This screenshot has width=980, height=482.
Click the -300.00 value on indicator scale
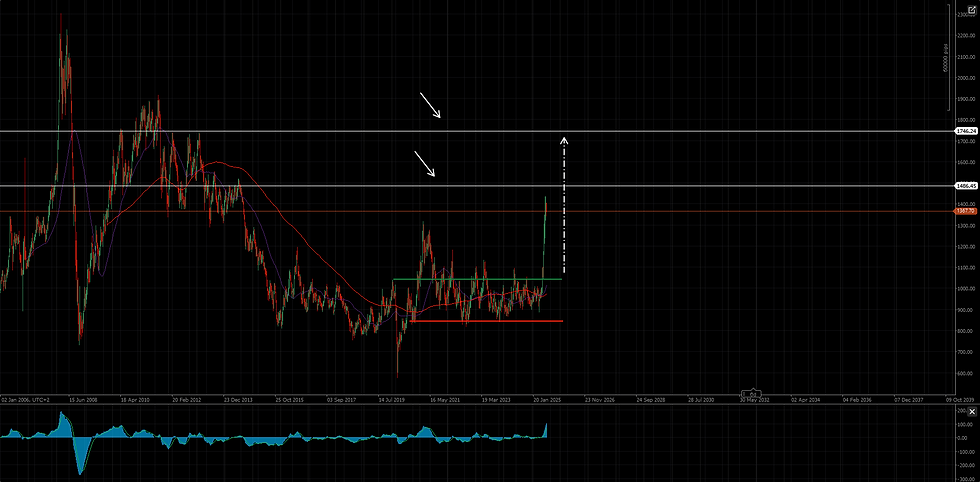coord(966,477)
